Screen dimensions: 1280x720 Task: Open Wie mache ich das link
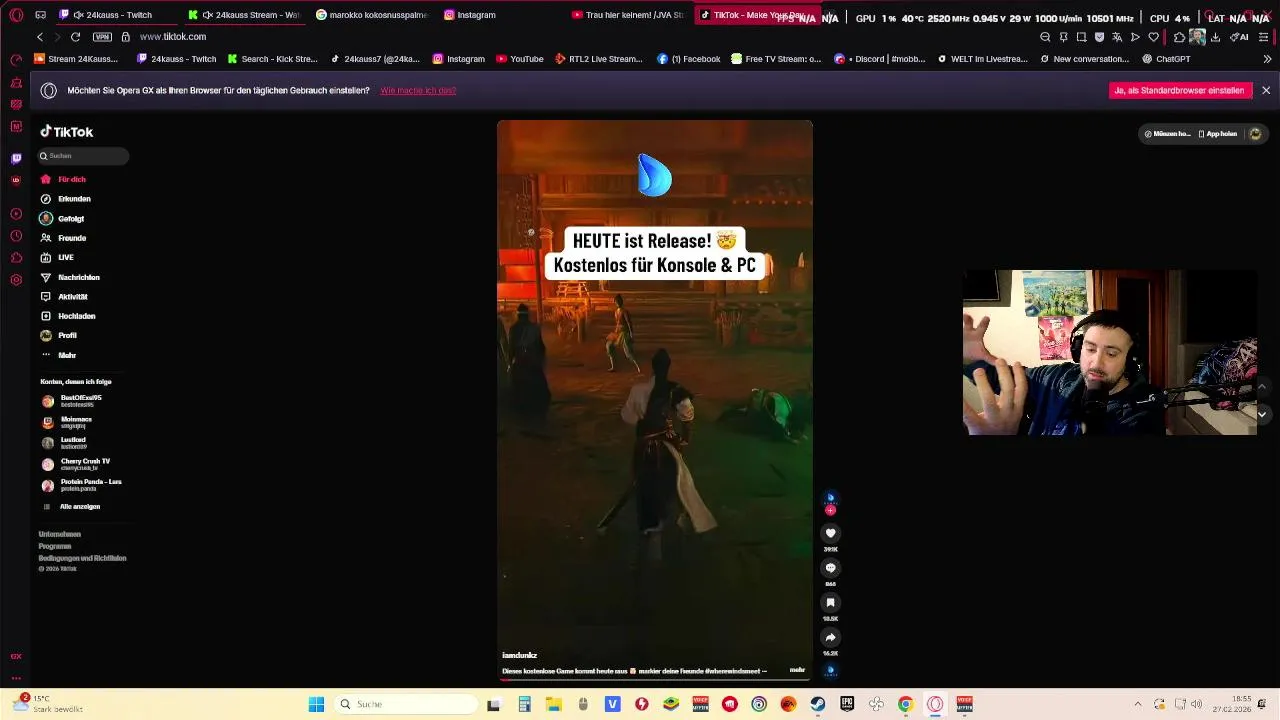(x=418, y=90)
